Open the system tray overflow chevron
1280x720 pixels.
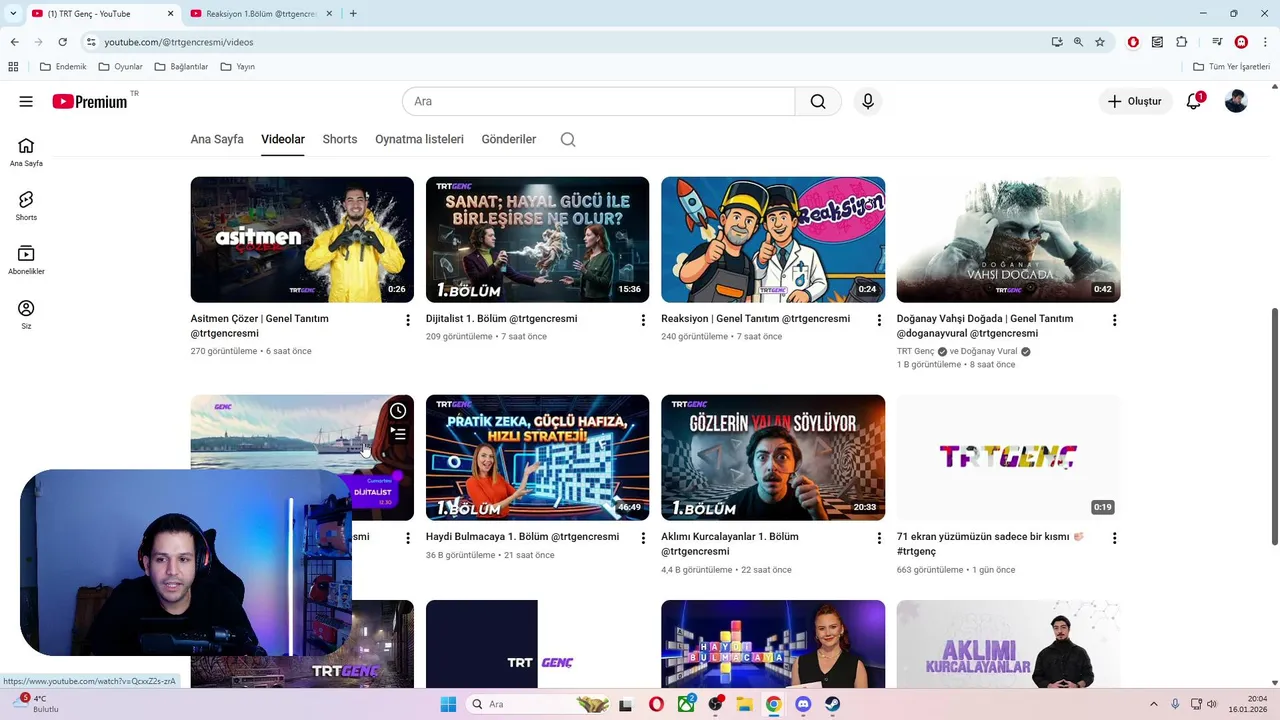1153,704
